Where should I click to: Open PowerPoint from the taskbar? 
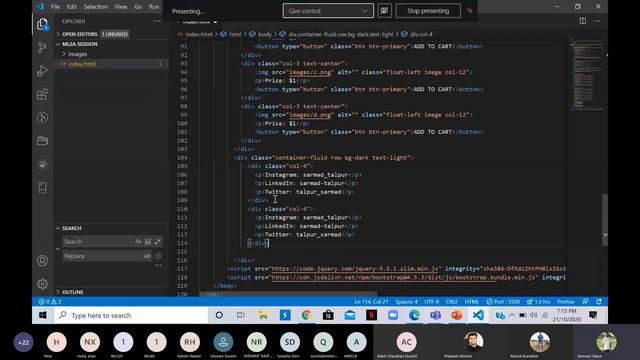pyautogui.click(x=457, y=315)
